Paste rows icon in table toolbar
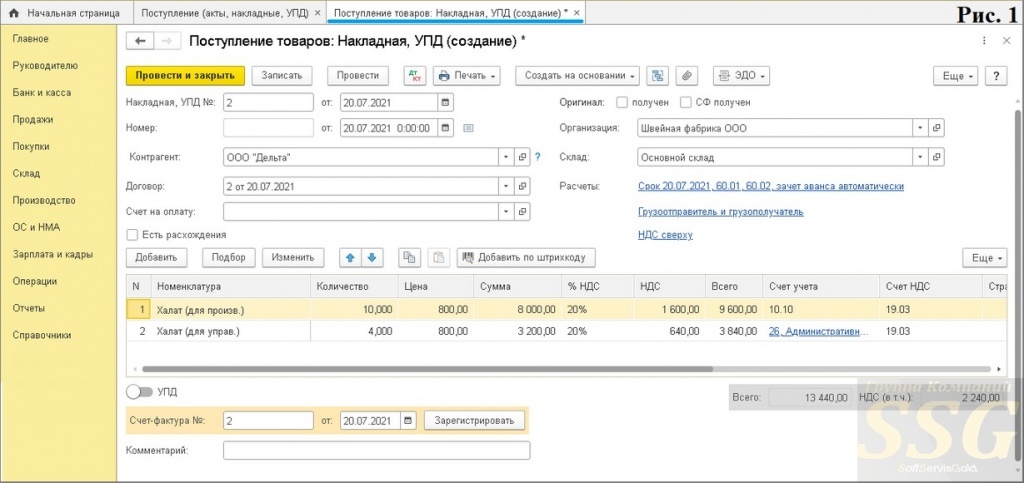The height and width of the screenshot is (483, 1024). pos(439,258)
